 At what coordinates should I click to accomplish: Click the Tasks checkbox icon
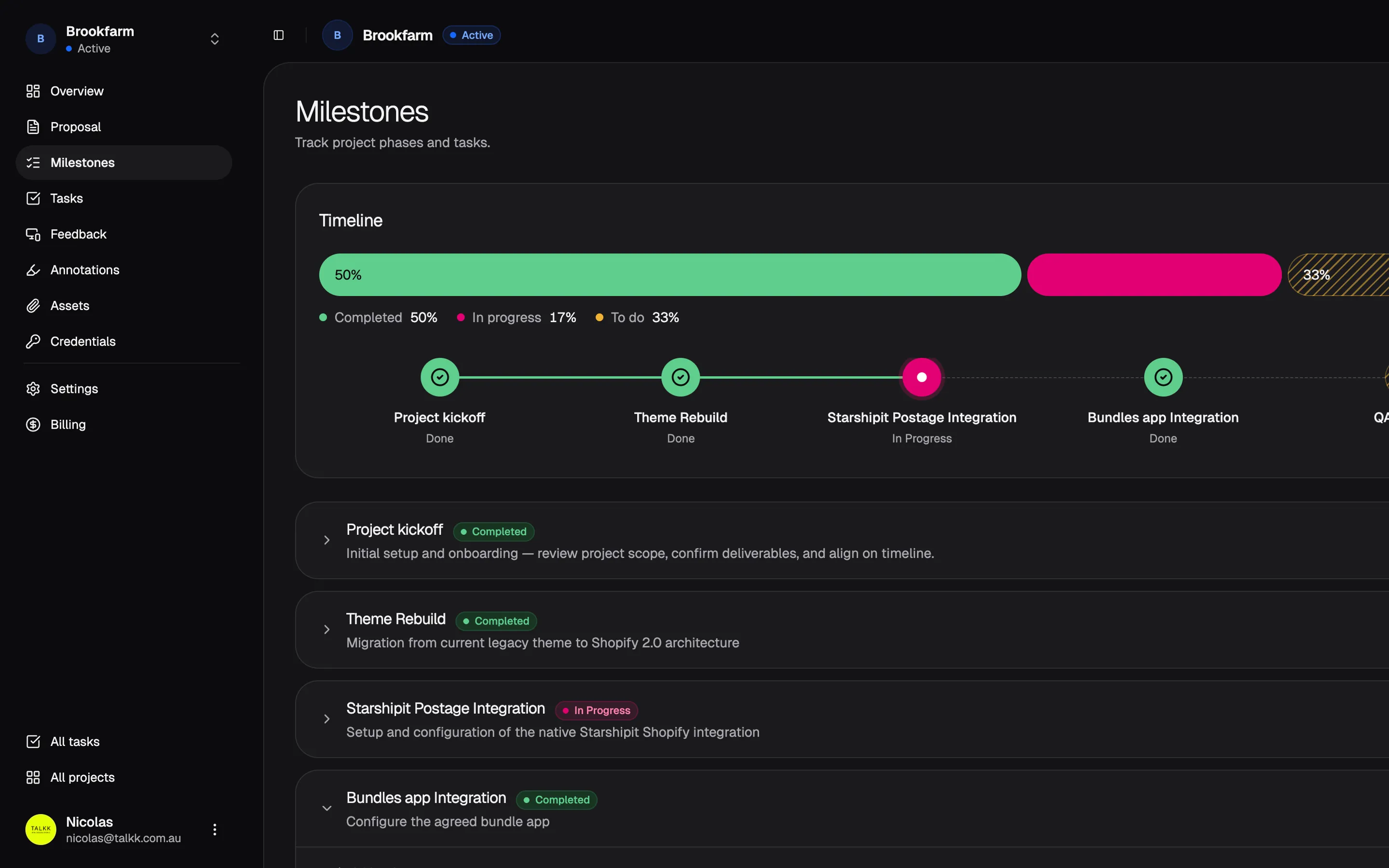(33, 199)
